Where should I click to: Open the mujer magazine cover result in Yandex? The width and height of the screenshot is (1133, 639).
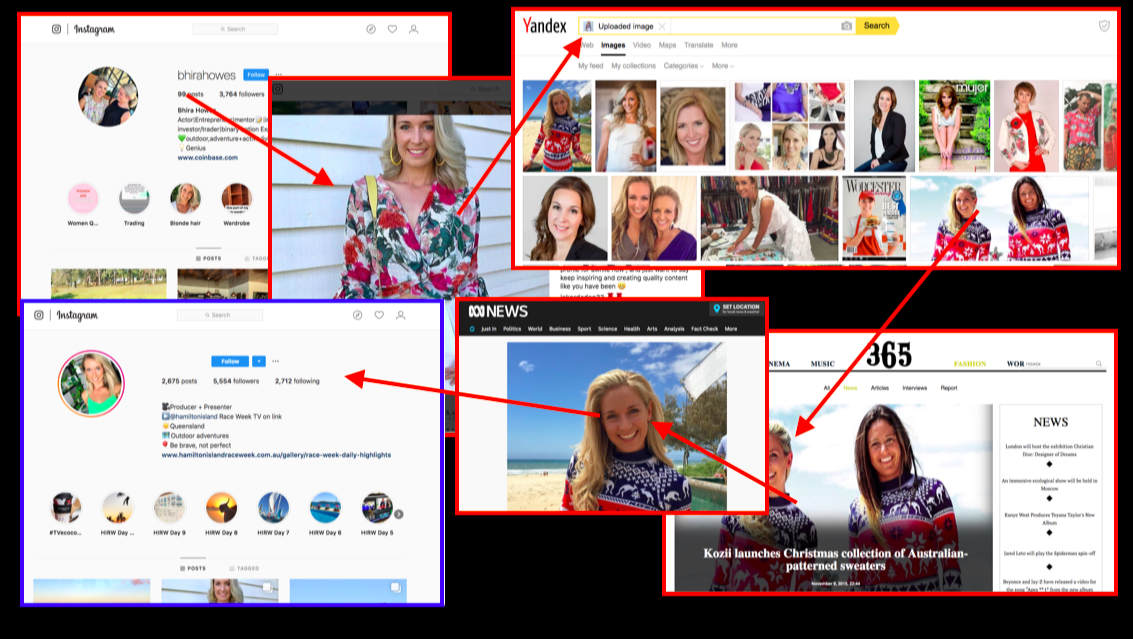coord(954,126)
